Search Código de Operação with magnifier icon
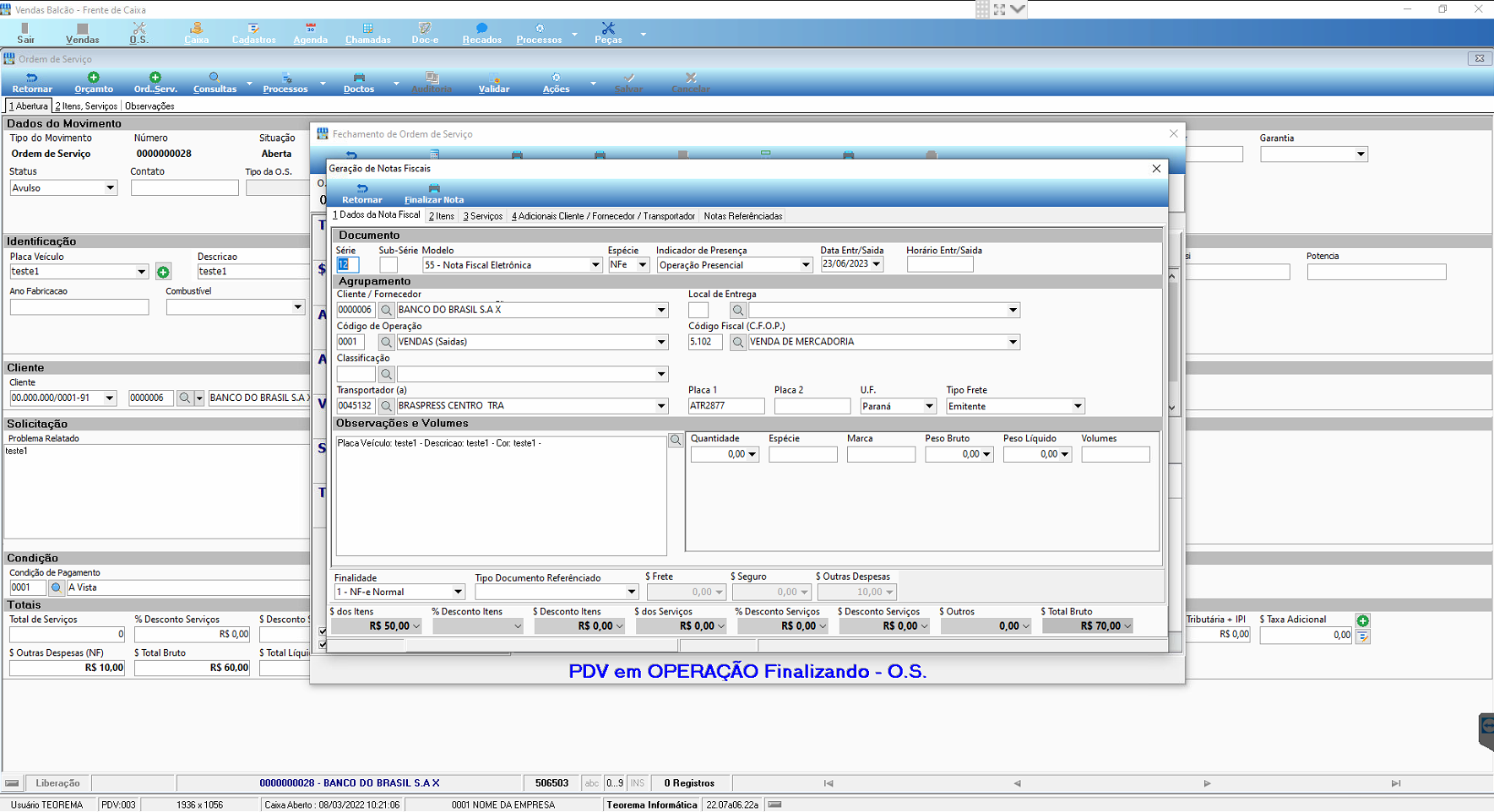 [386, 343]
